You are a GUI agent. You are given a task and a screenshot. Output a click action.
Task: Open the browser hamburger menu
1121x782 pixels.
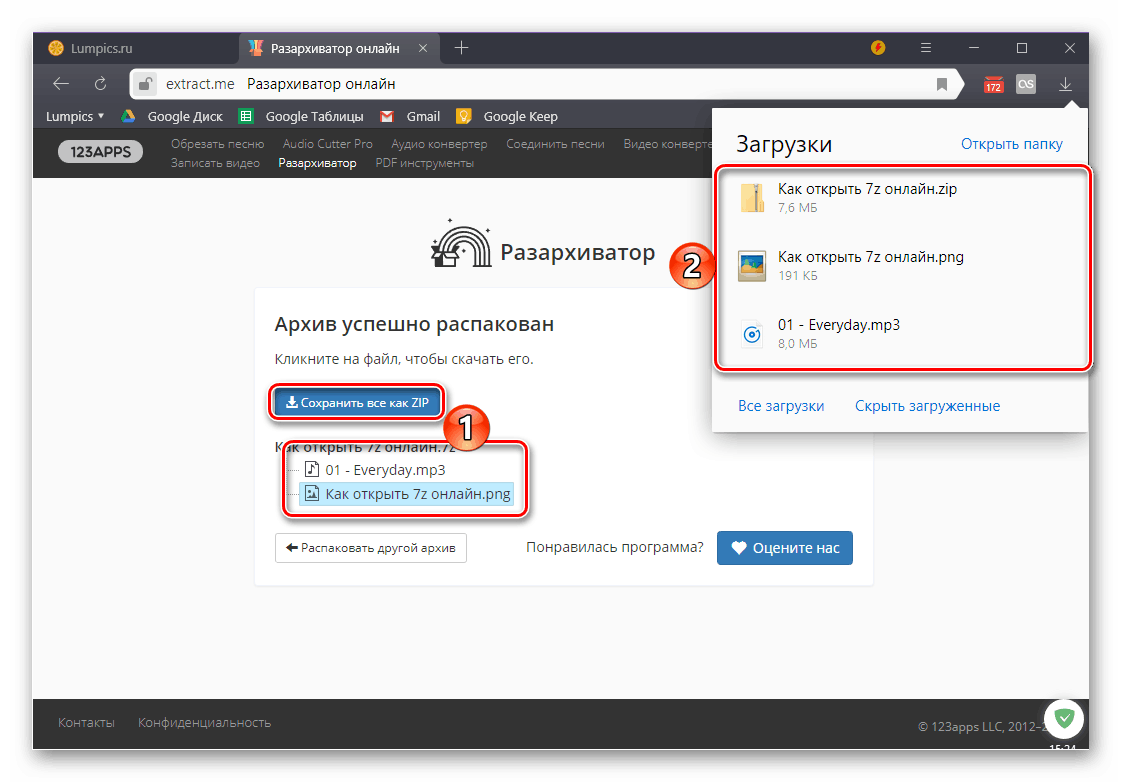(926, 48)
